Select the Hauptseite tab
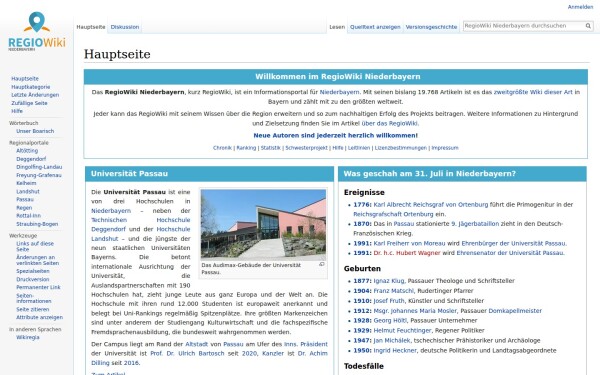This screenshot has width=600, height=375. click(x=91, y=27)
